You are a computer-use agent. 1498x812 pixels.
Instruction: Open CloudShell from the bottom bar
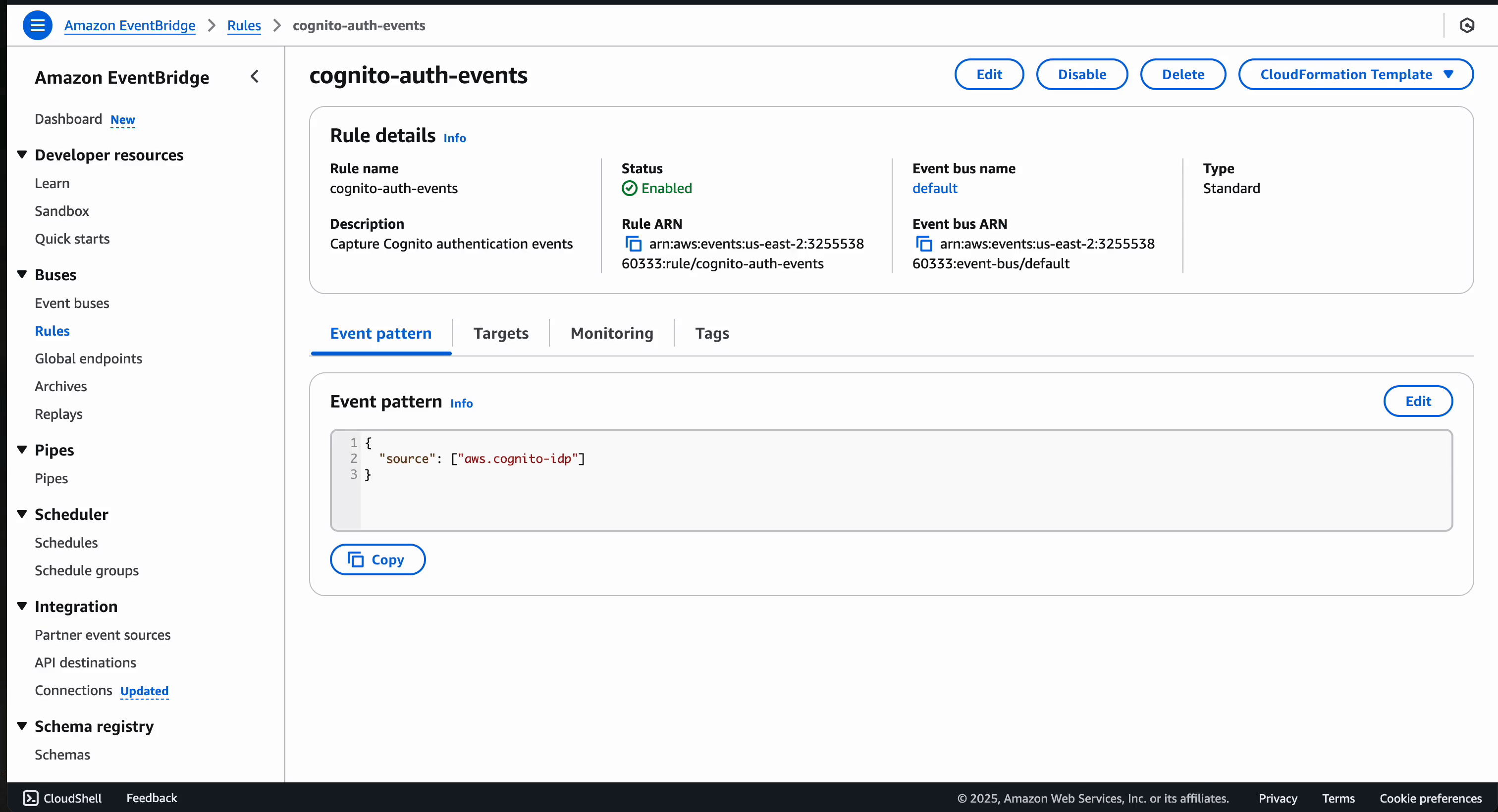pyautogui.click(x=62, y=798)
